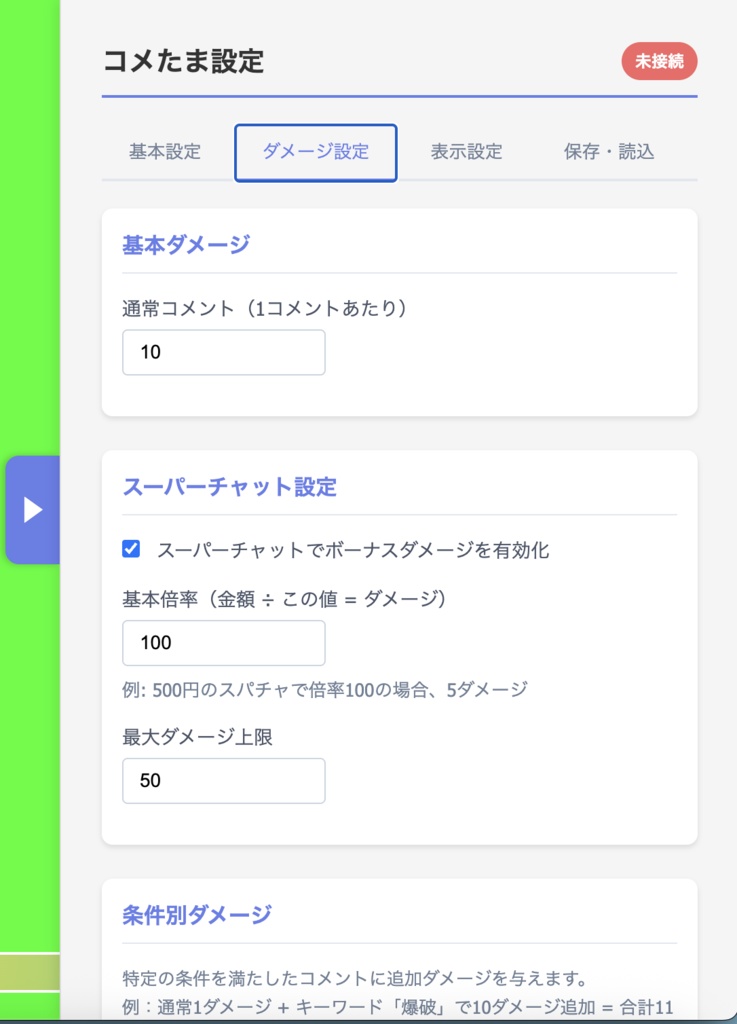This screenshot has height=1024, width=737.
Task: Click the 通常コメント damage input showing 10
Action: [x=223, y=352]
